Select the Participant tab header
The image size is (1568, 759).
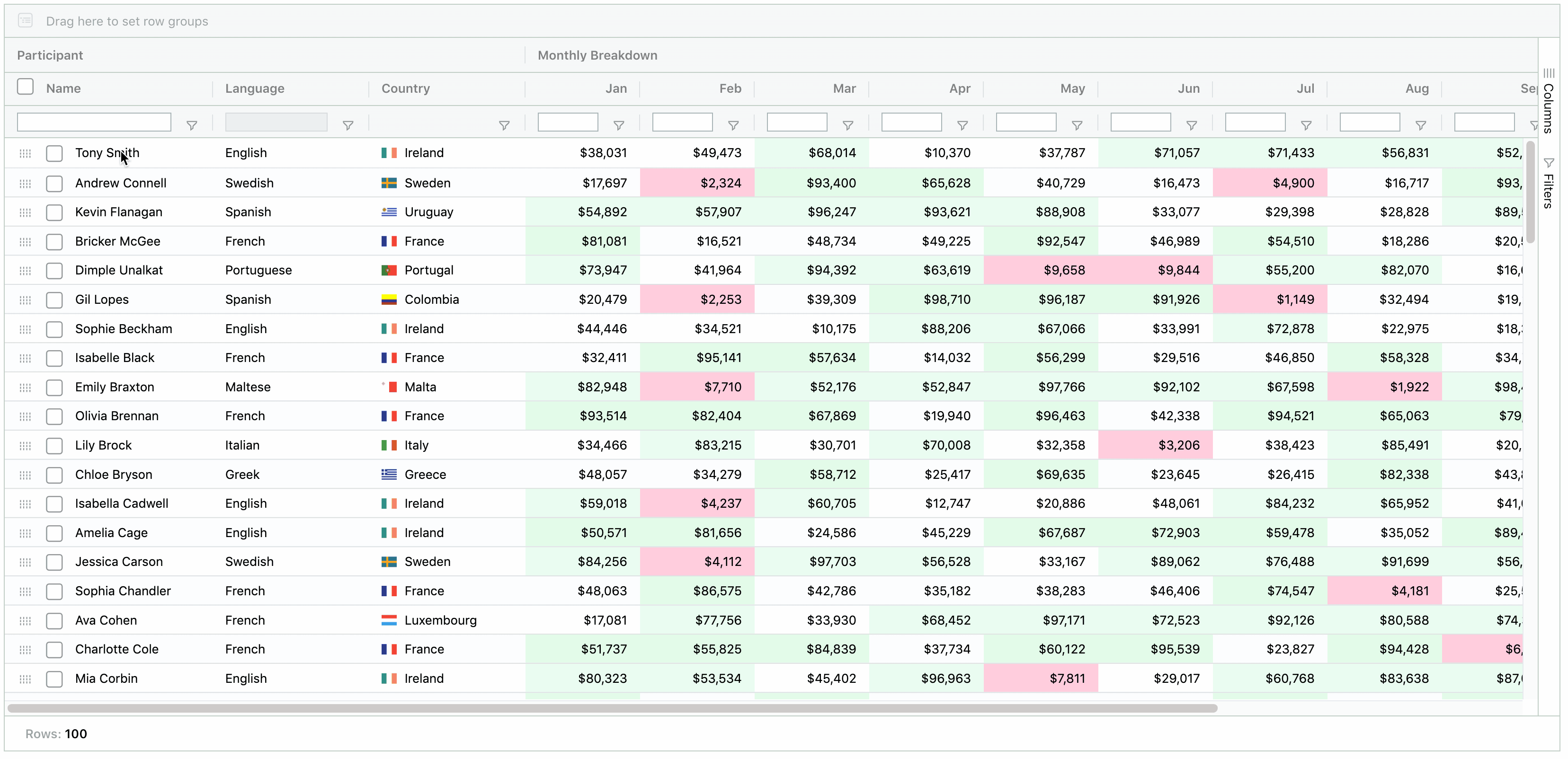(x=50, y=55)
